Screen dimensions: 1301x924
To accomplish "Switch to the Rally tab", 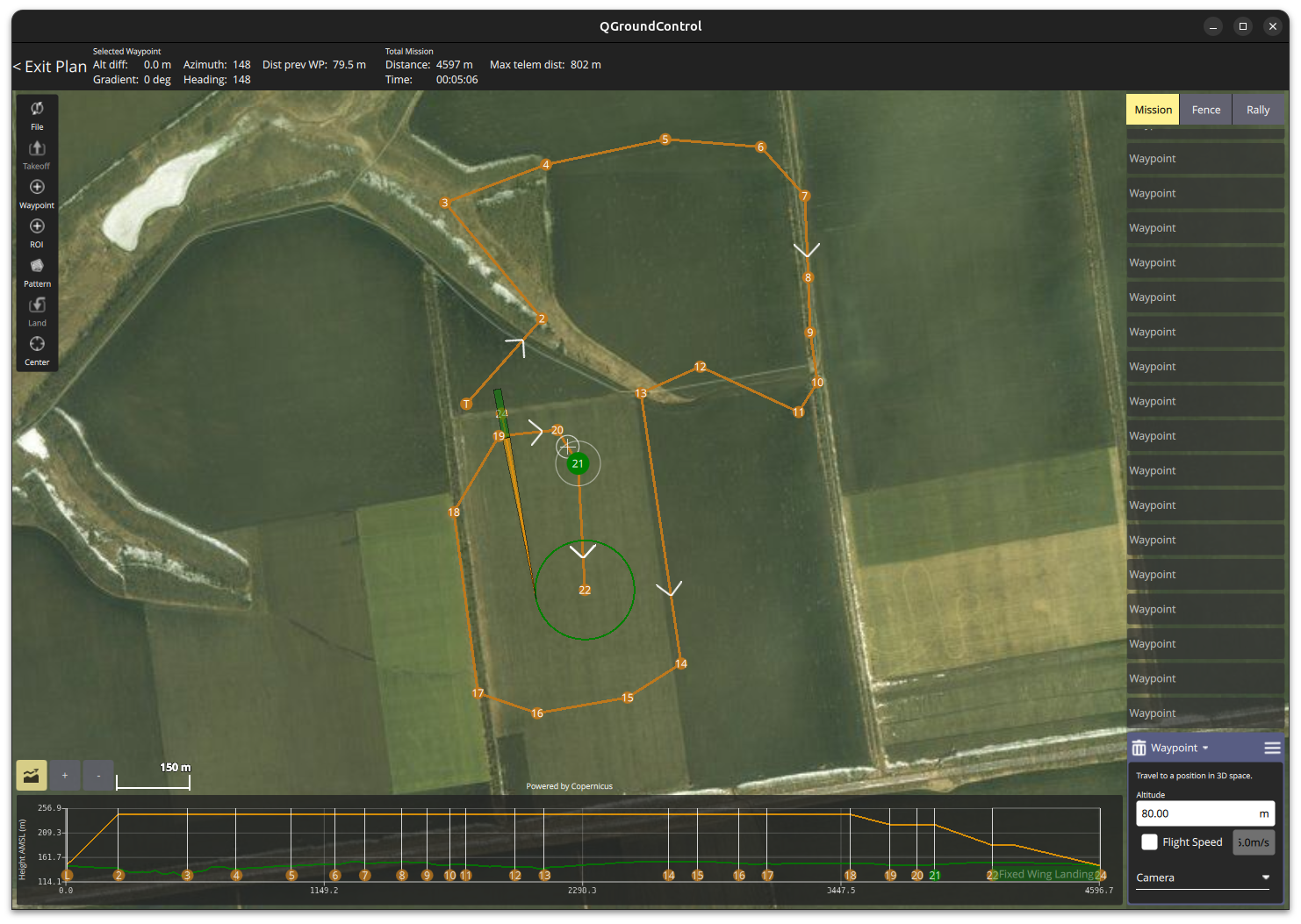I will coord(1258,110).
